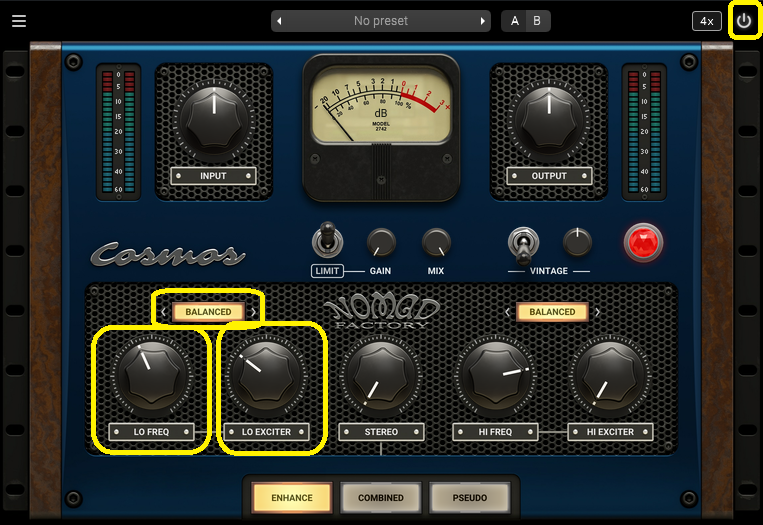
Task: Select next low-band mode with right chevron
Action: click(254, 312)
